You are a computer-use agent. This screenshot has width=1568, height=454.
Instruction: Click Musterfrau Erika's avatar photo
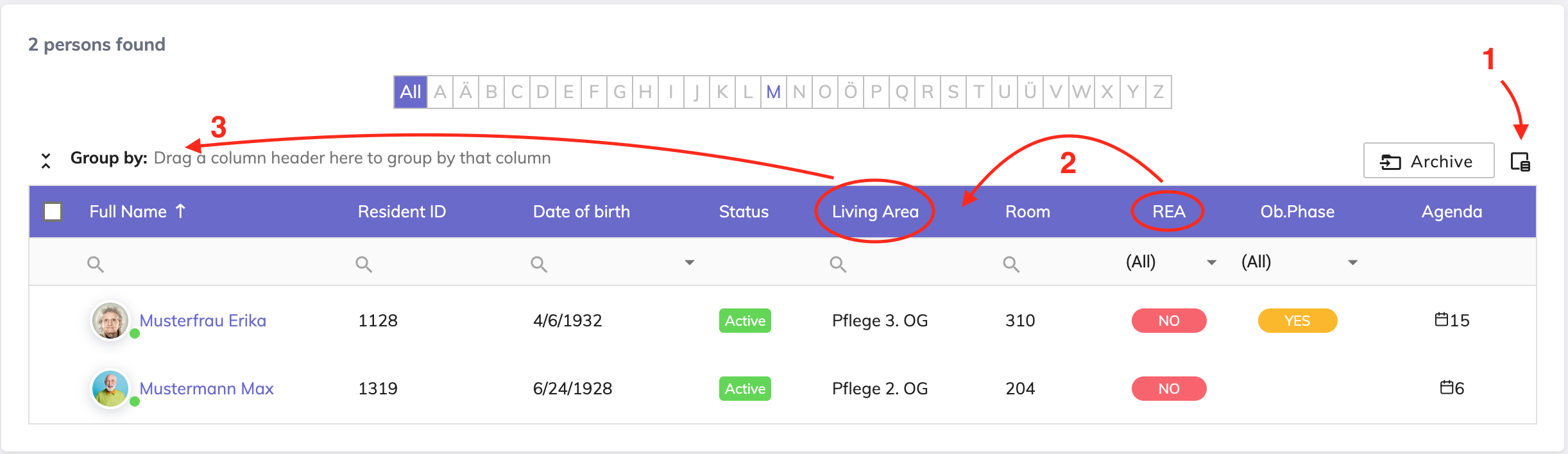[110, 321]
